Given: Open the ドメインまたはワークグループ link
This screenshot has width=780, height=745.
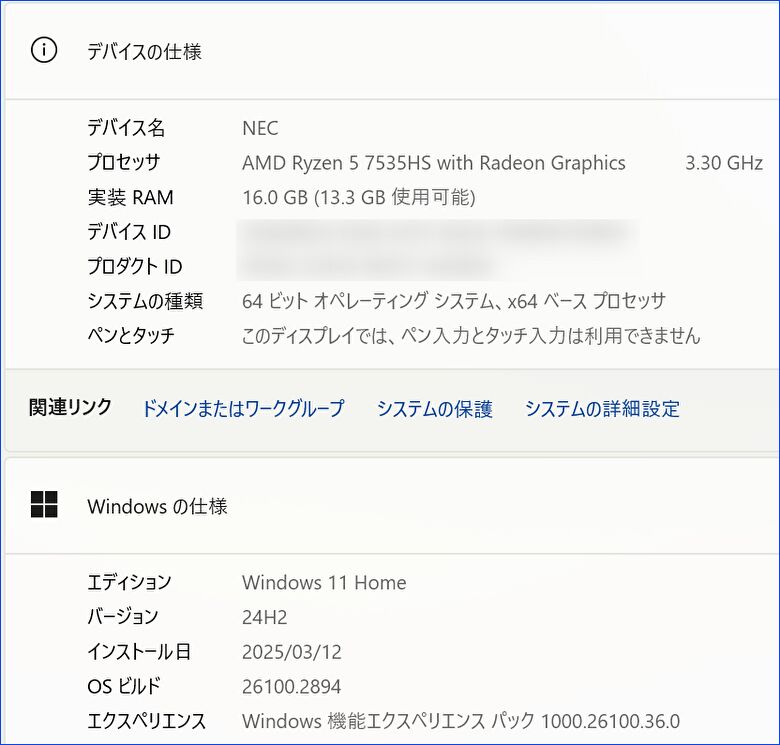Looking at the screenshot, I should [x=243, y=408].
